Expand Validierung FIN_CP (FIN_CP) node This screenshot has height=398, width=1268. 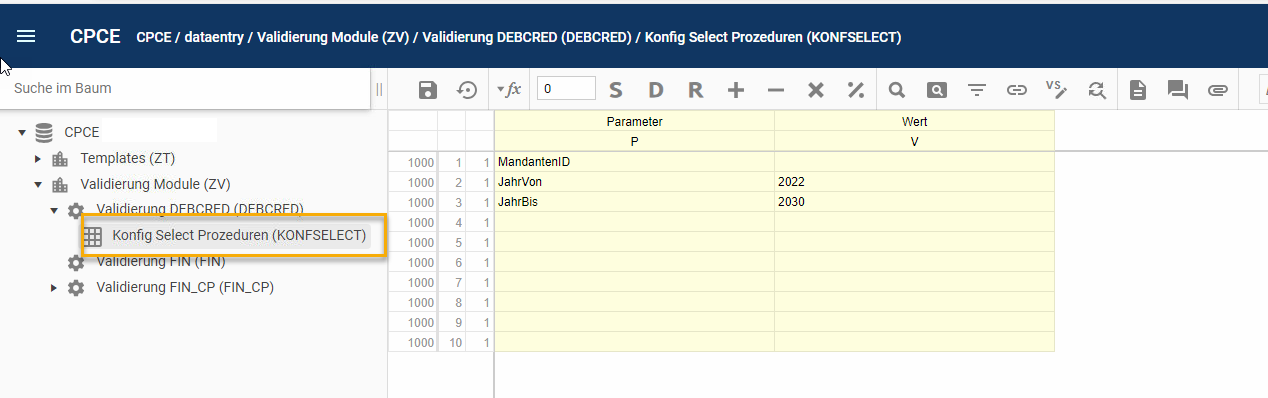54,288
